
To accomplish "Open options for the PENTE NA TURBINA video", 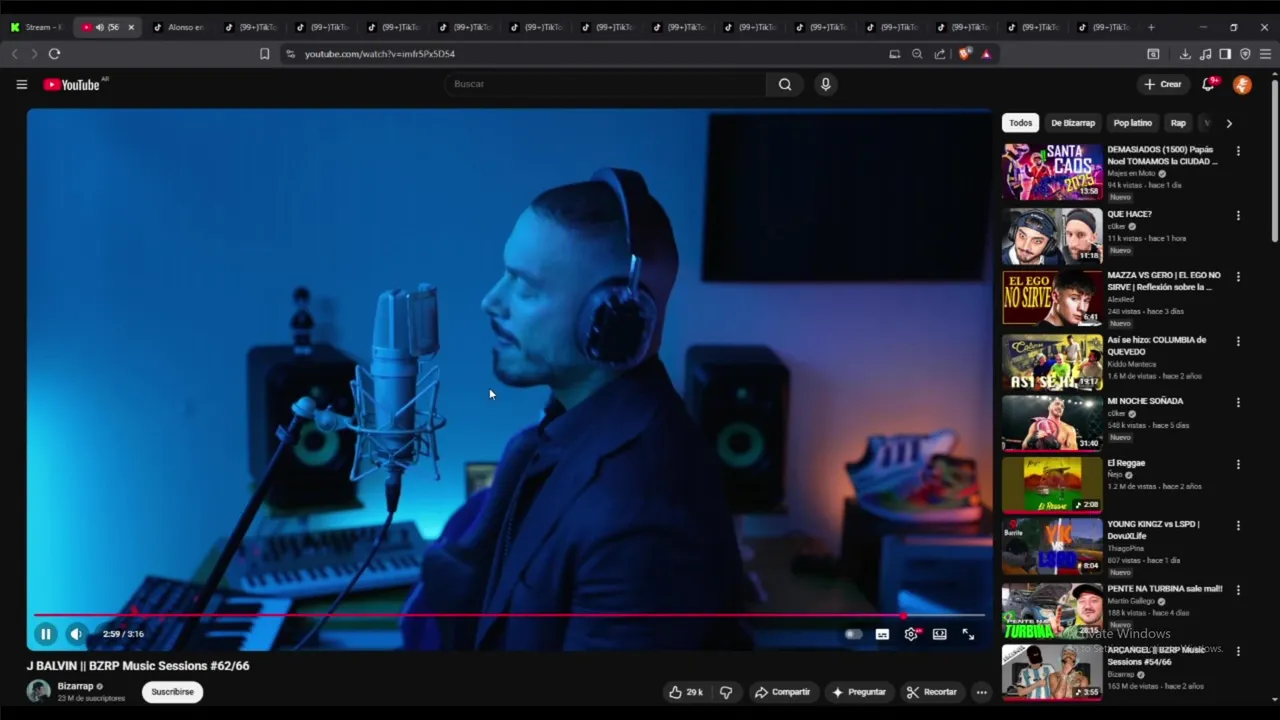I will point(1238,590).
